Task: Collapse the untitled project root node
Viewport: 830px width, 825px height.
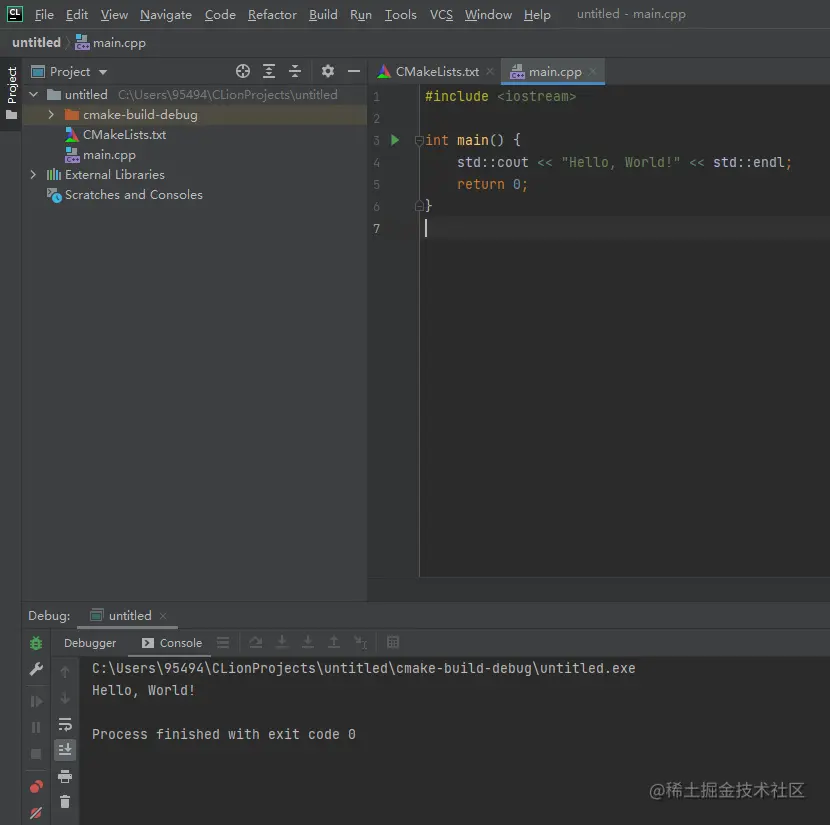Action: pyautogui.click(x=34, y=95)
